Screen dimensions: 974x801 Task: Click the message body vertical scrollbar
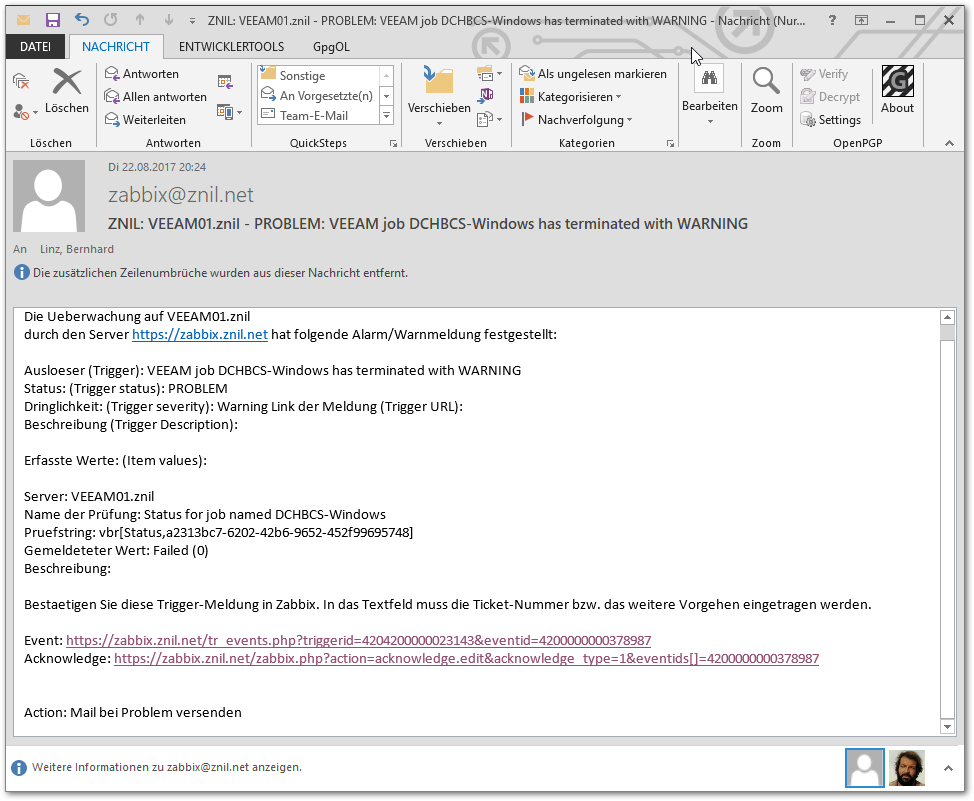(947, 520)
